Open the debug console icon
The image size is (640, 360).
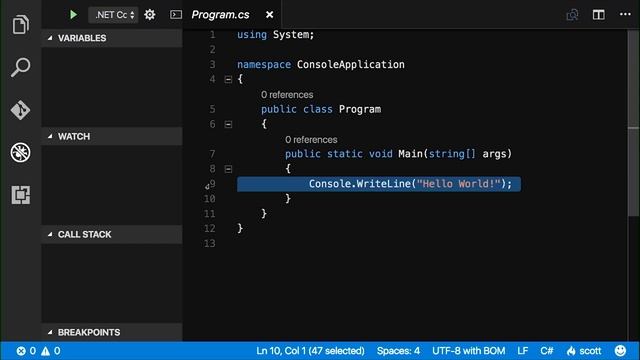pos(176,15)
